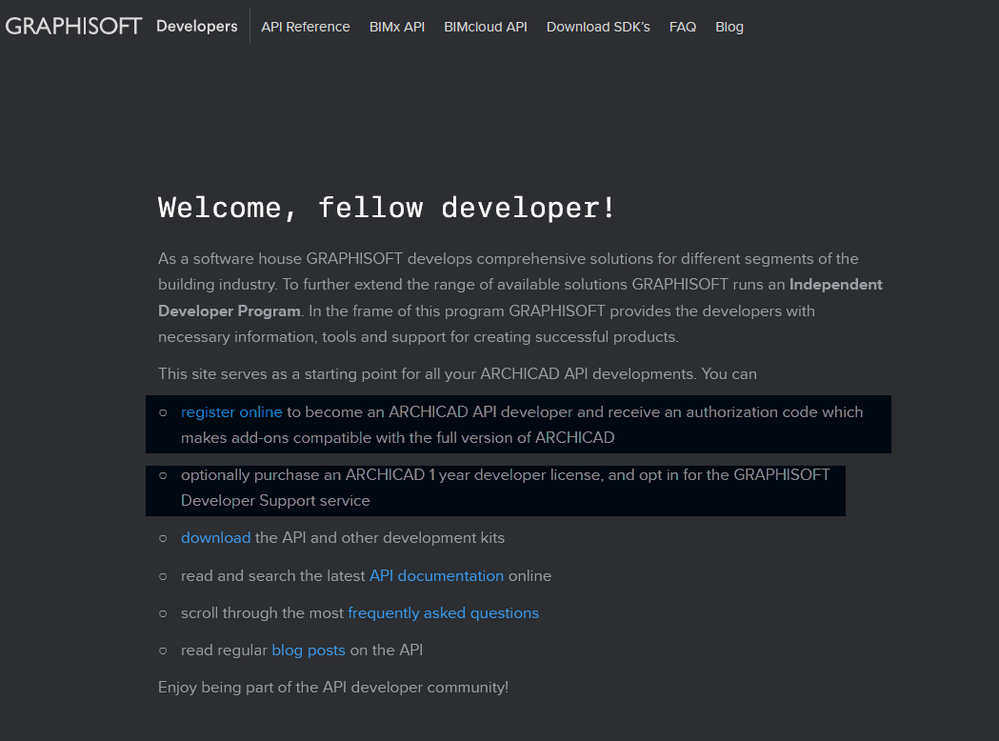The height and width of the screenshot is (741, 999).
Task: Go to BIMx API page
Action: click(x=397, y=27)
